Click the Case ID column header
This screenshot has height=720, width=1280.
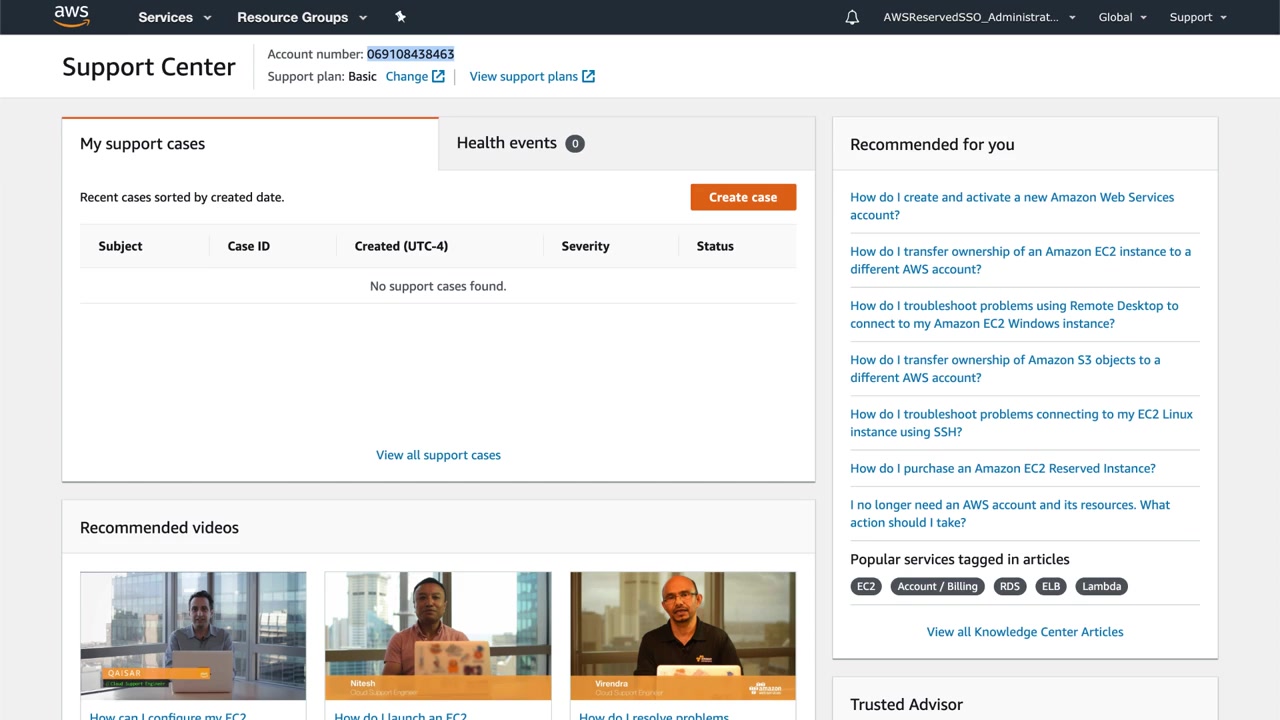tap(249, 246)
